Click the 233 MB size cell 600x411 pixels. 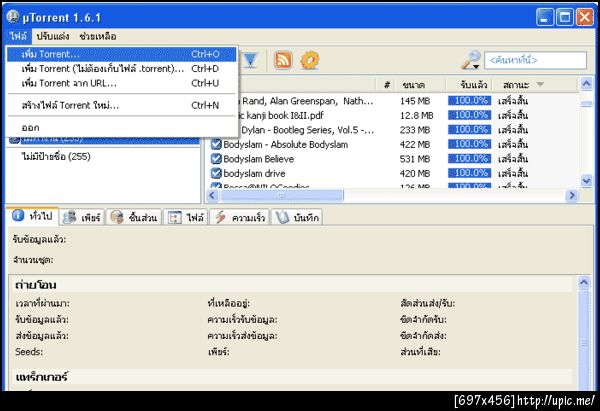415,130
